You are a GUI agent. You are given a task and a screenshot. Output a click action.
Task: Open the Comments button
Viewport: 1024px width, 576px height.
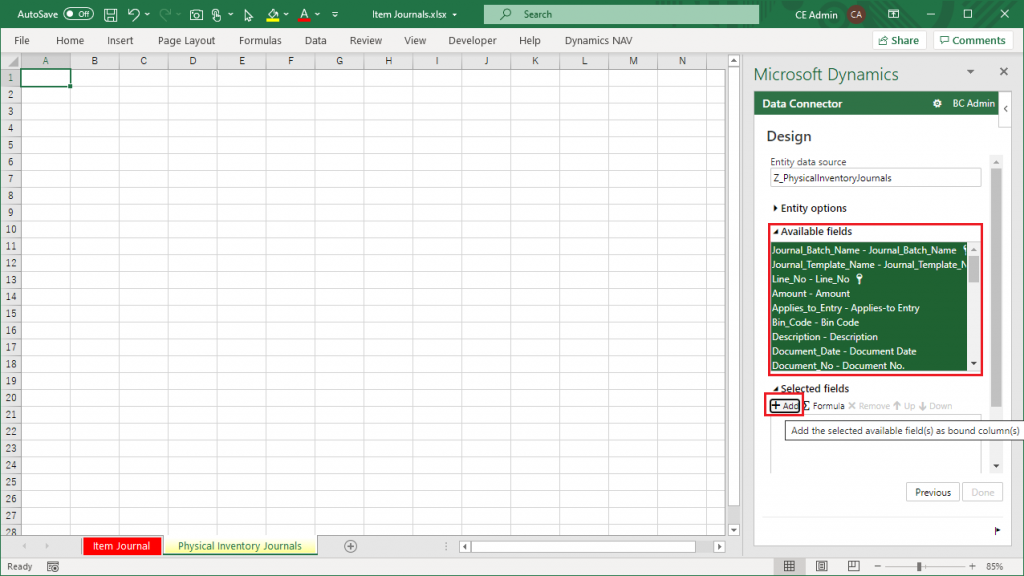pyautogui.click(x=973, y=40)
